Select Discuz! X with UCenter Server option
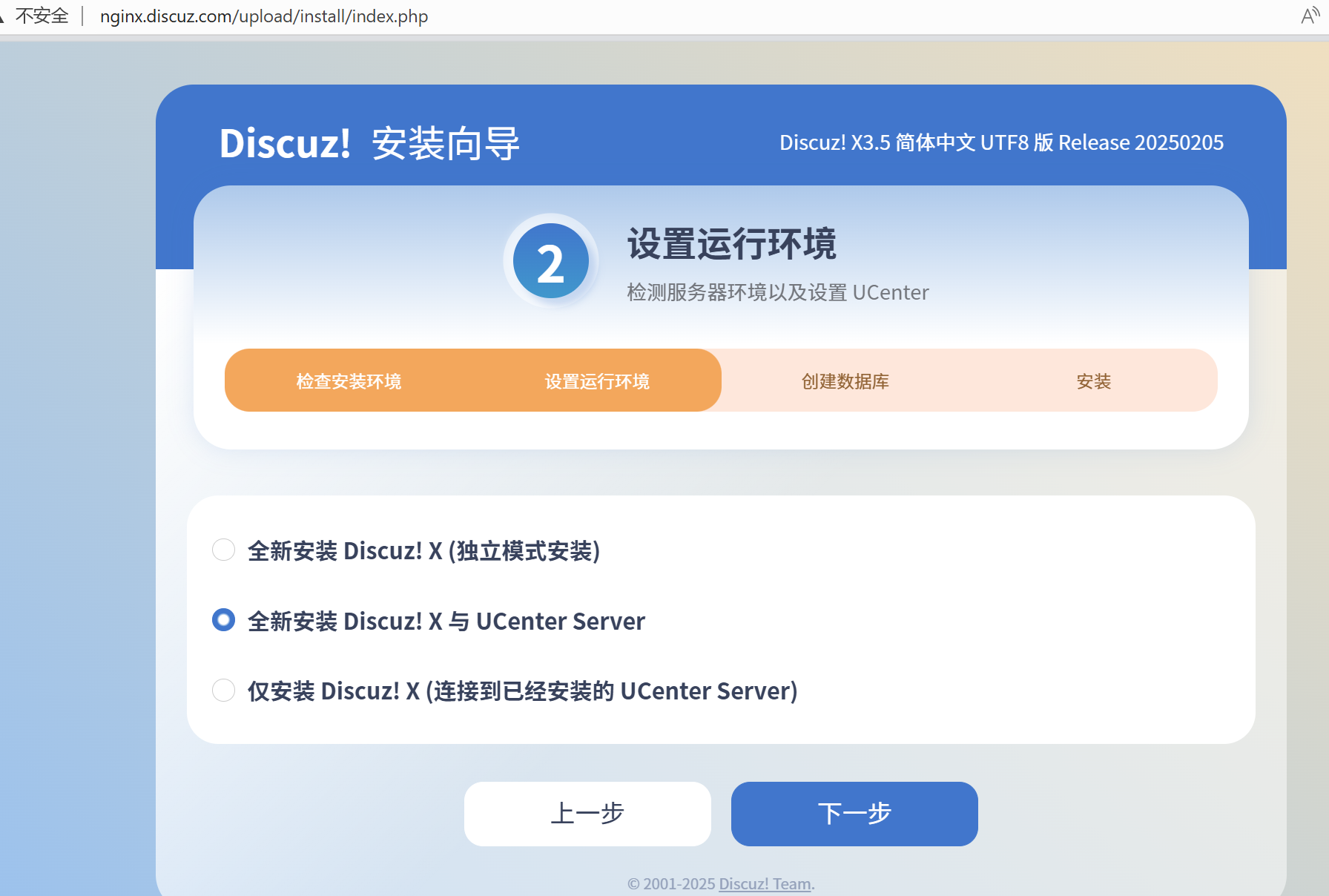Viewport: 1329px width, 896px height. point(223,619)
